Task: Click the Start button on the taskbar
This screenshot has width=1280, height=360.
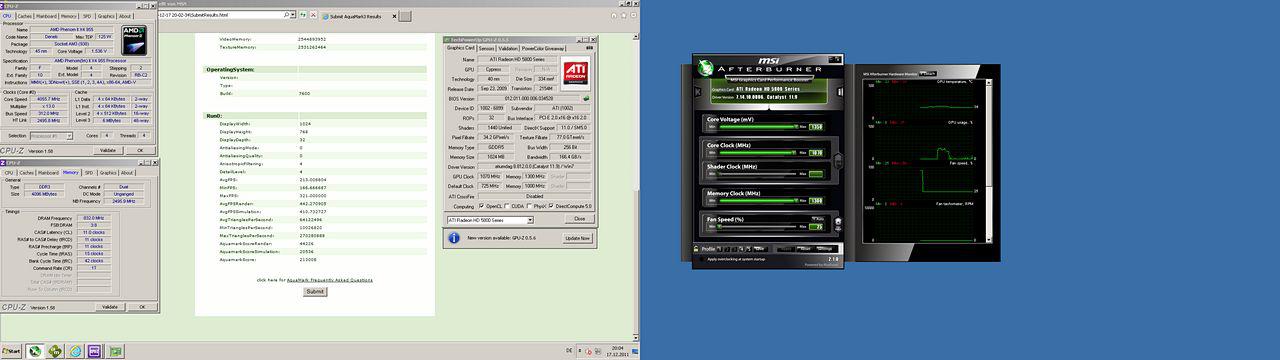Action: pyautogui.click(x=12, y=351)
